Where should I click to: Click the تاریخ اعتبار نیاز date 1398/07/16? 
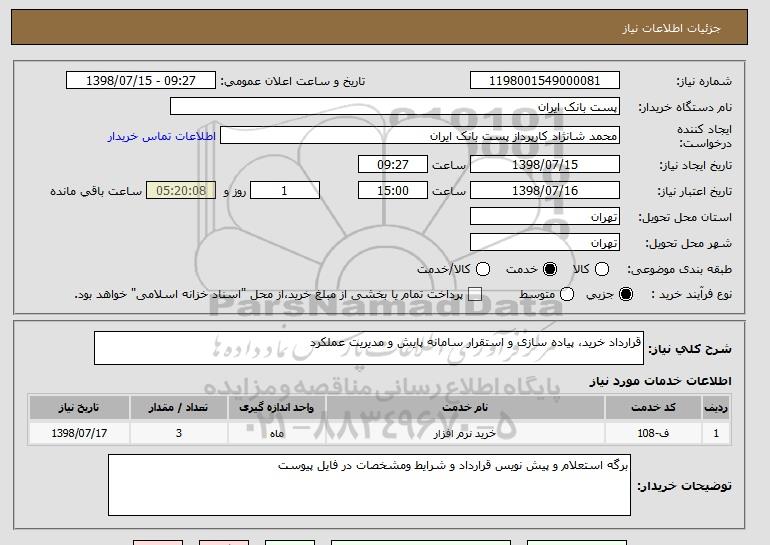coord(545,191)
